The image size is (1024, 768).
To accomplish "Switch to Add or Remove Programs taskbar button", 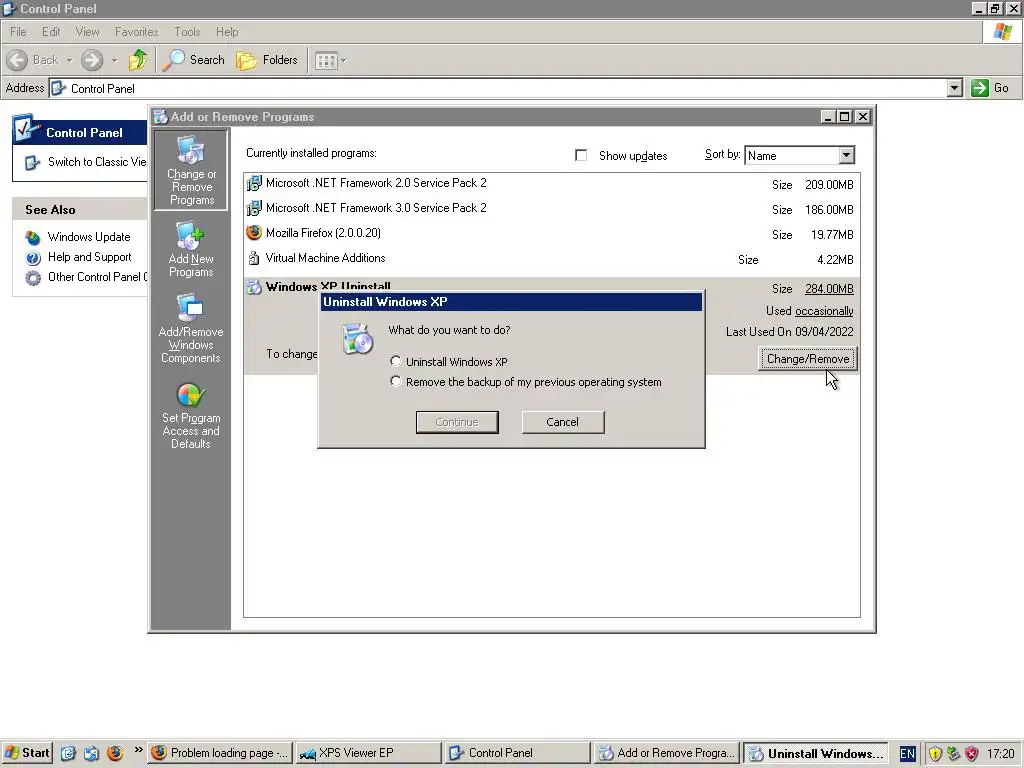I will [667, 753].
